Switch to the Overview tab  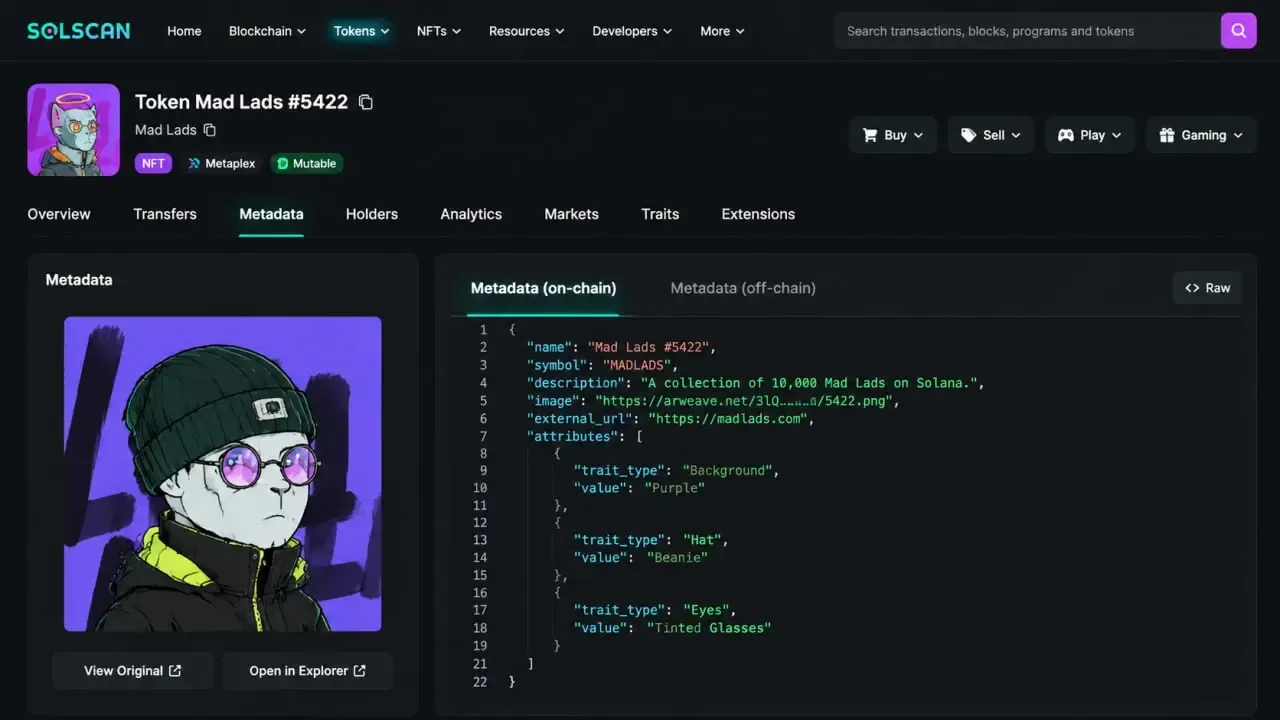tap(59, 214)
